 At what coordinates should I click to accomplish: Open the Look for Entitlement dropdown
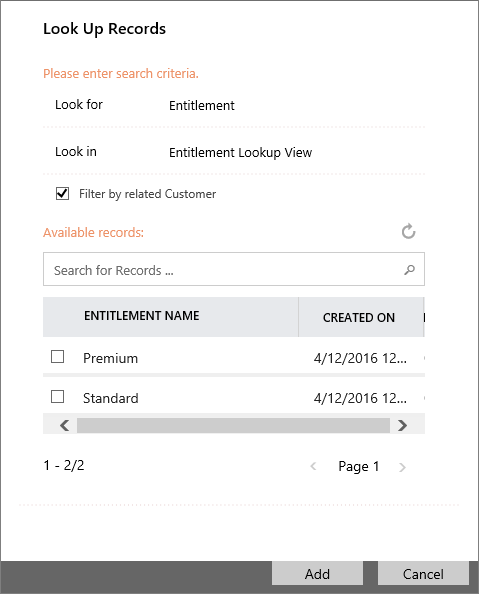(202, 105)
